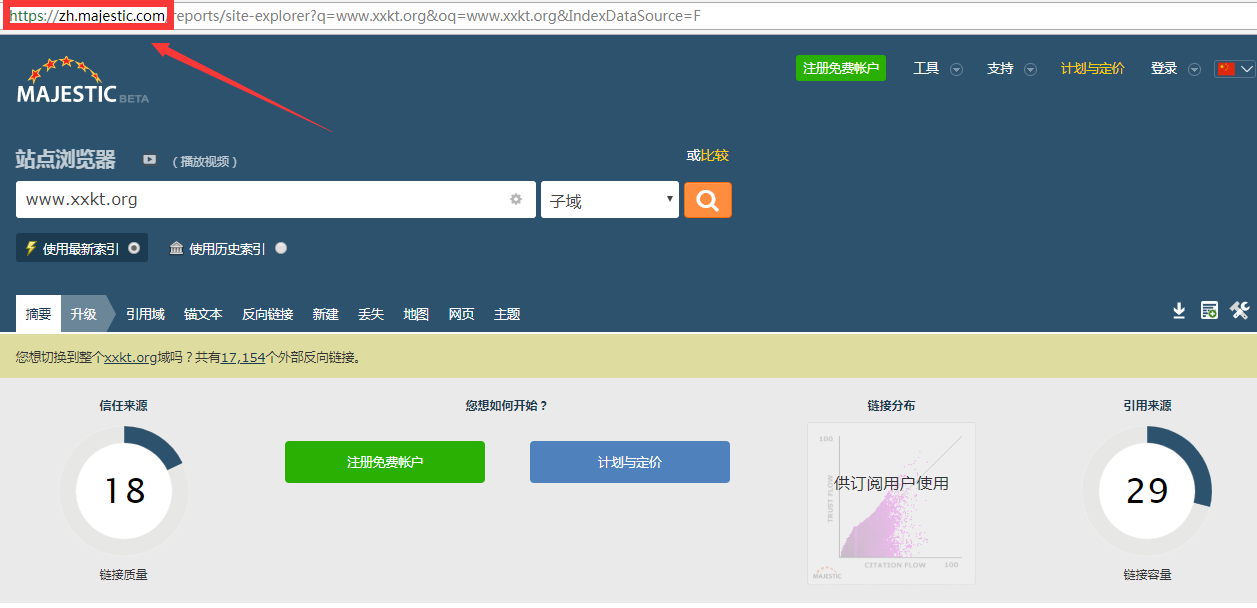The image size is (1257, 608).
Task: Click the 链接分布 scatter chart thumbnail
Action: [891, 503]
